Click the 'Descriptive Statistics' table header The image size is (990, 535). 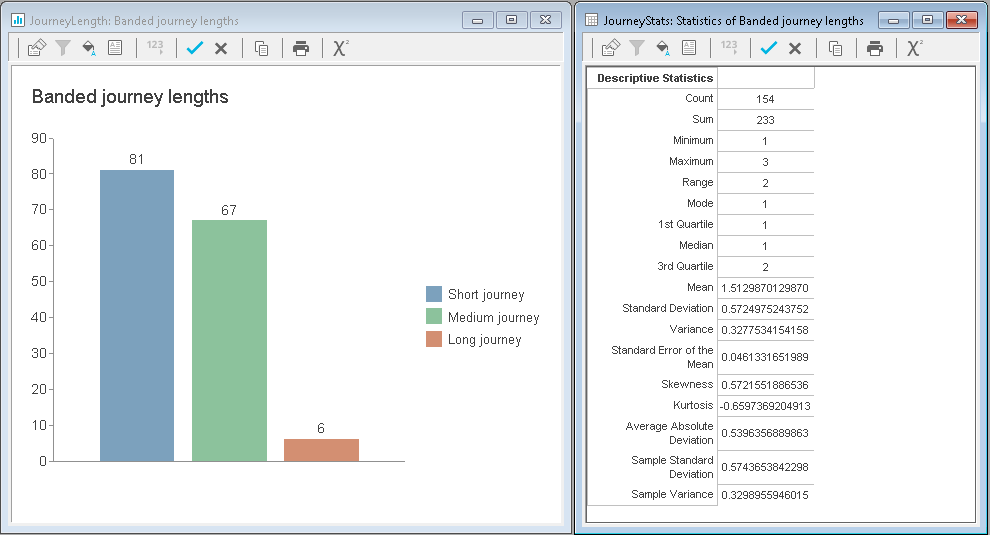coord(655,78)
